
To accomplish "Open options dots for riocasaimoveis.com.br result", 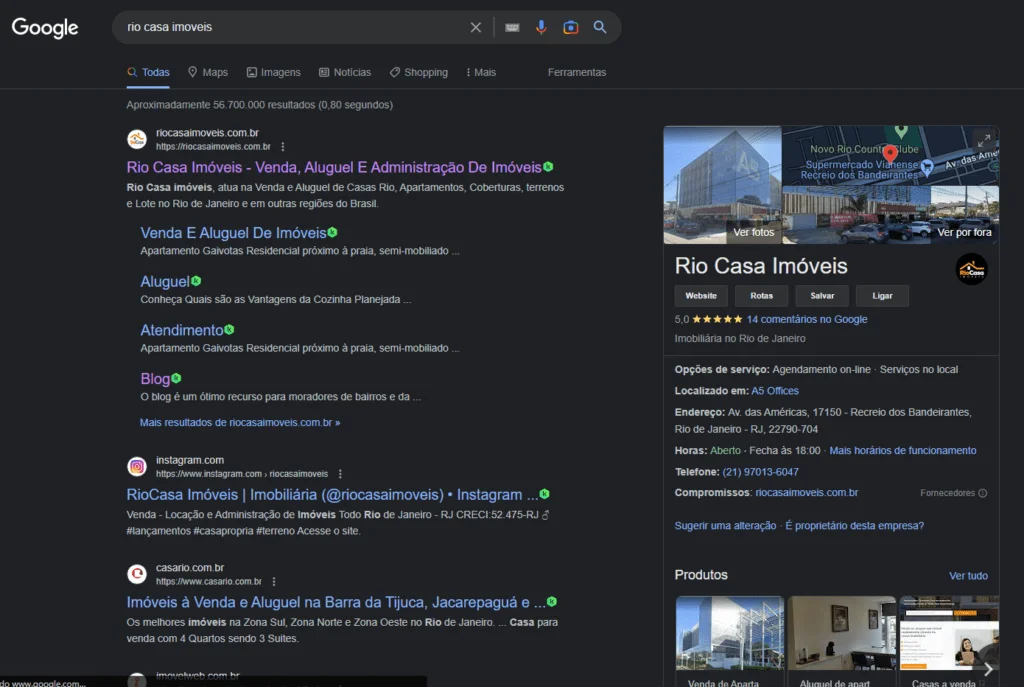I will (283, 147).
